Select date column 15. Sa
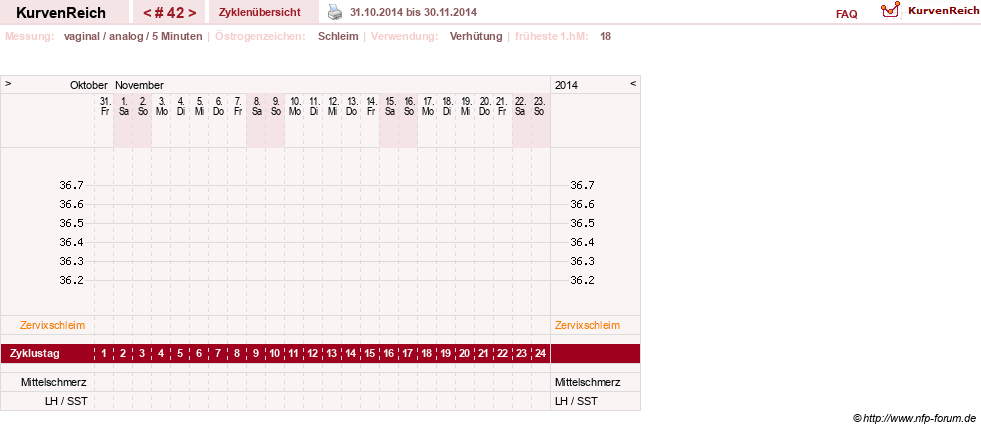 [x=390, y=106]
